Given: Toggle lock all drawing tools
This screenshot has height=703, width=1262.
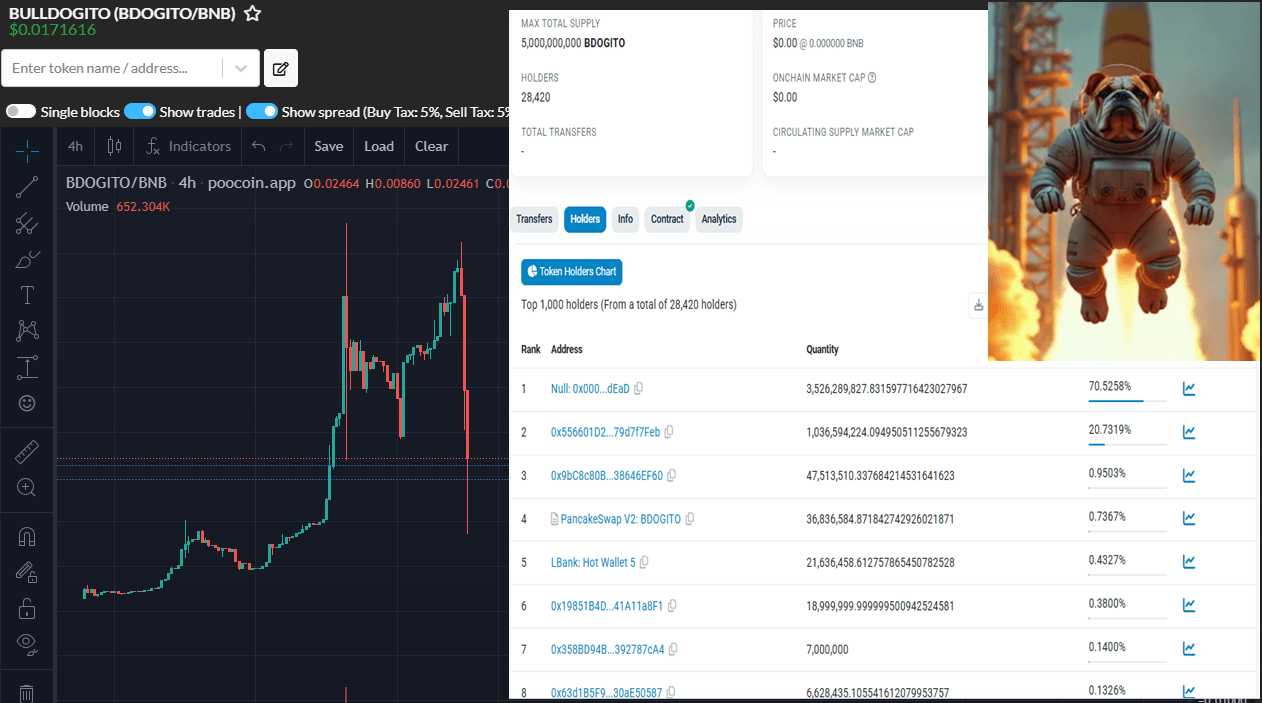Looking at the screenshot, I should pyautogui.click(x=27, y=608).
